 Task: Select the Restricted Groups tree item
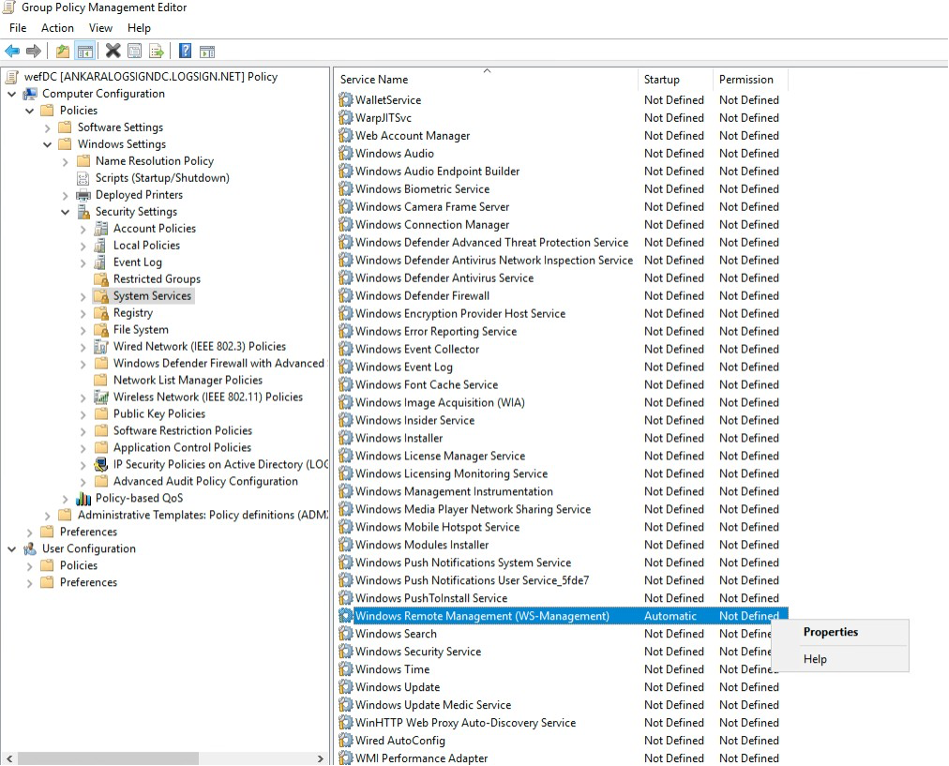pyautogui.click(x=157, y=279)
